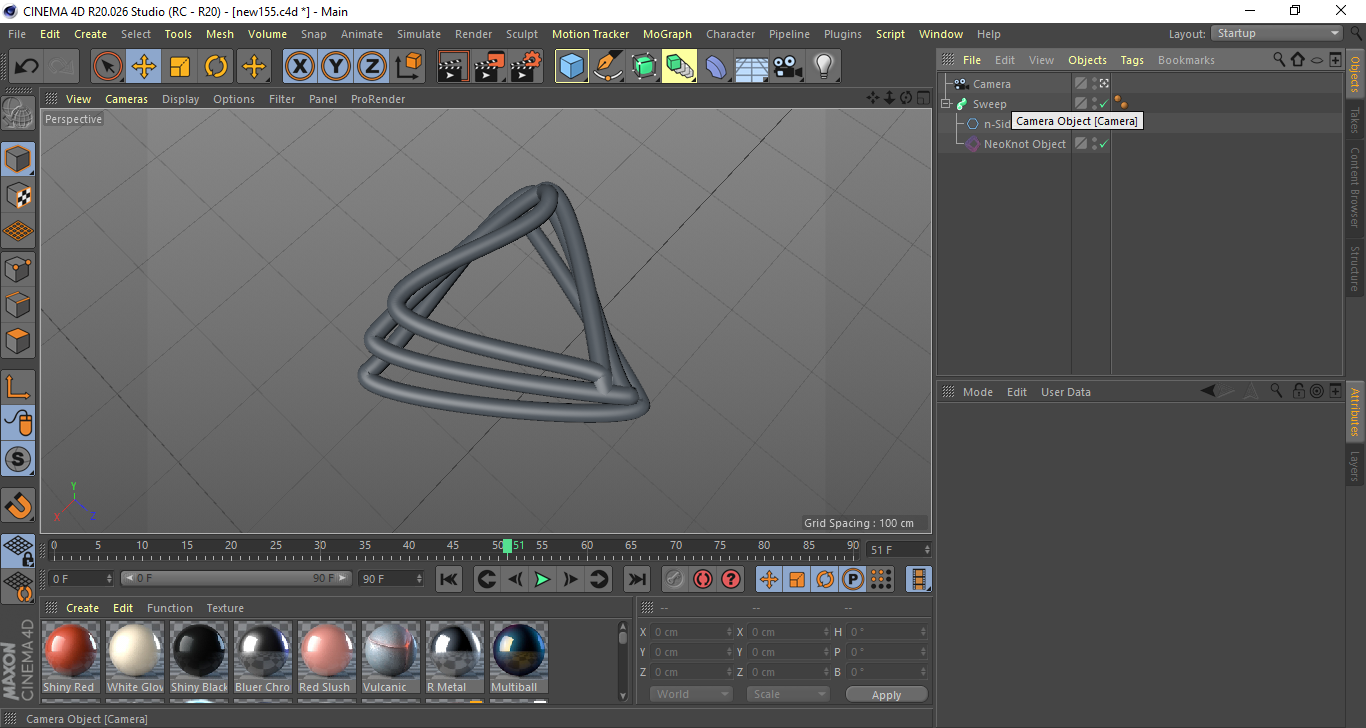Add a Cube primitive object

(572, 67)
